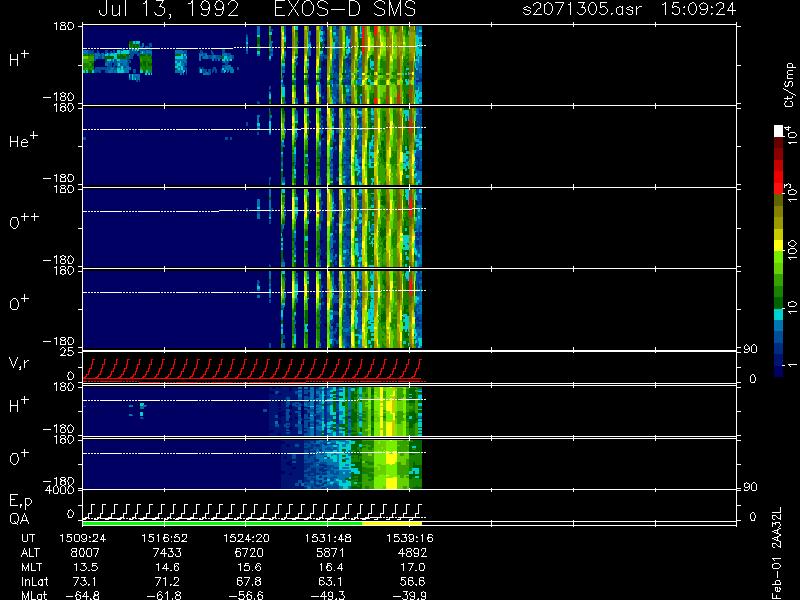
Task: Click the UT value "1539:16"
Action: 410,538
